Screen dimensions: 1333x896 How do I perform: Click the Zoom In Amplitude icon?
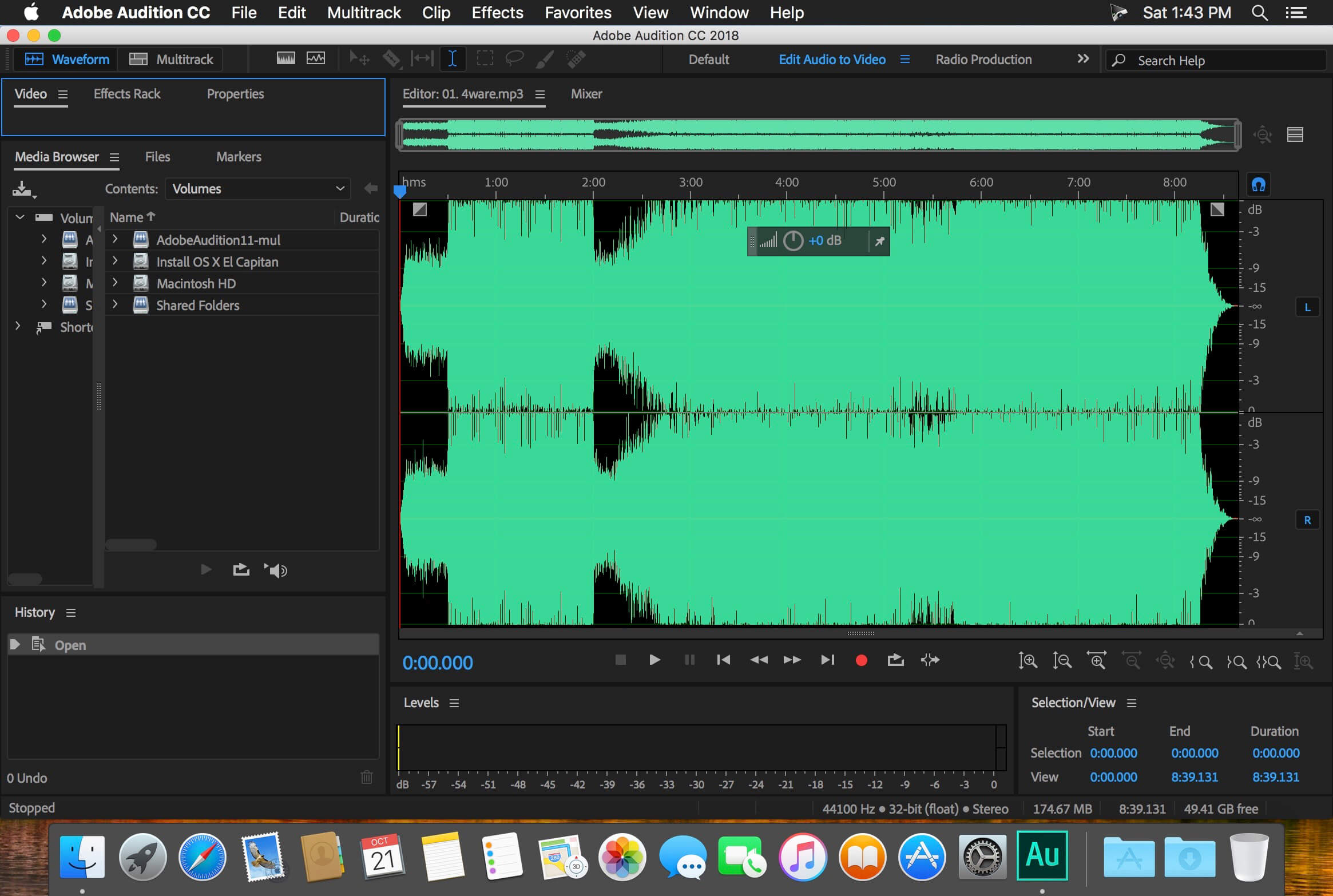coord(1027,661)
